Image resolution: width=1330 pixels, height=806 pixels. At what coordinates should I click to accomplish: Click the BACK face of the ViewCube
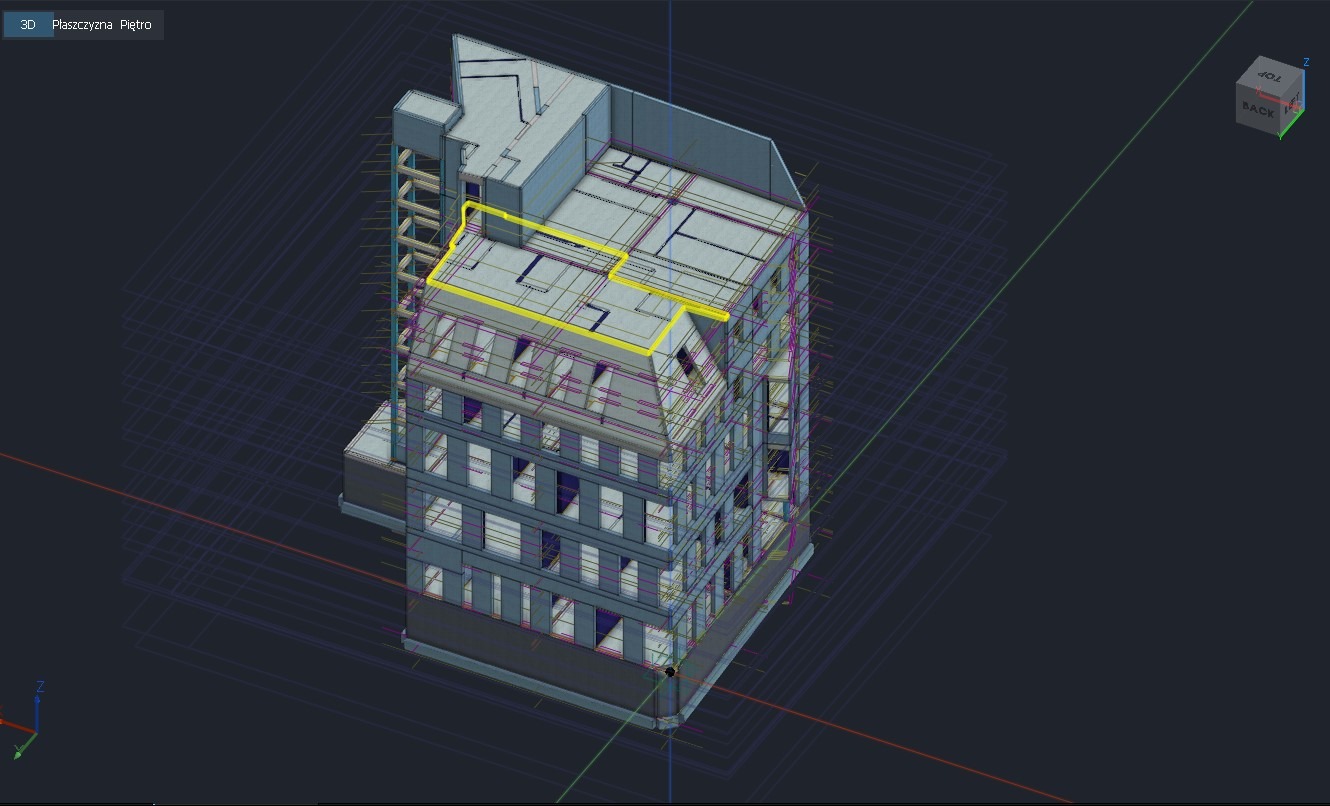(x=1258, y=110)
